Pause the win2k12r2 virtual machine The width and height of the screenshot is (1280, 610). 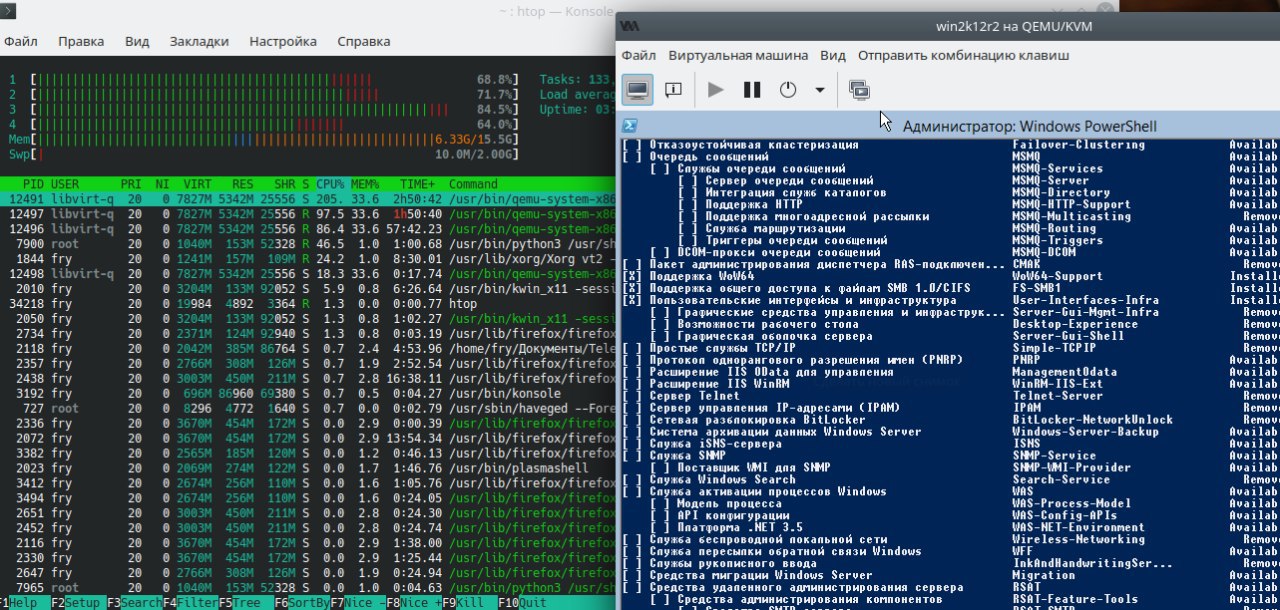point(752,89)
